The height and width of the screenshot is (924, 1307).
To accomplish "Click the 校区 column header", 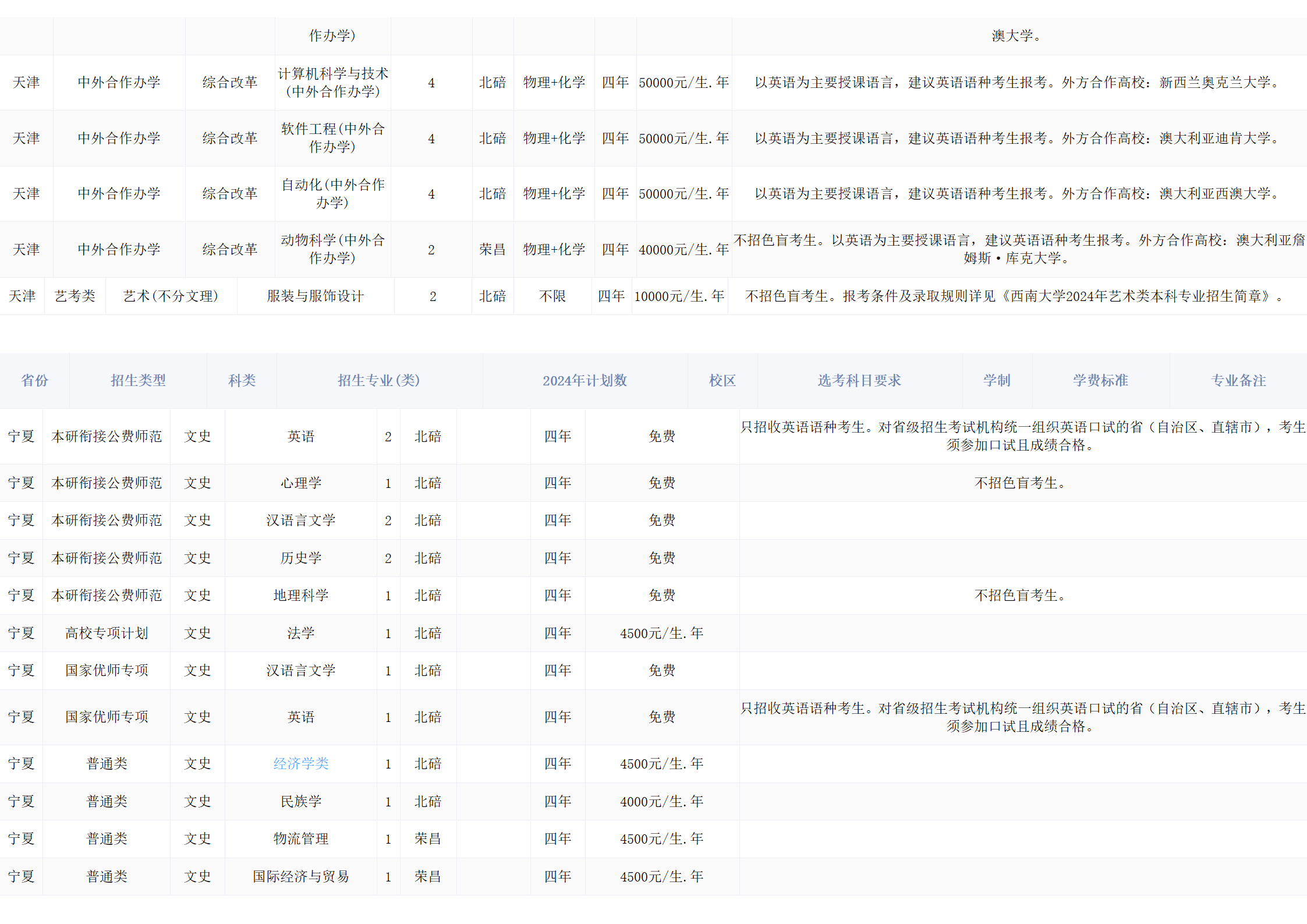I will 722,380.
